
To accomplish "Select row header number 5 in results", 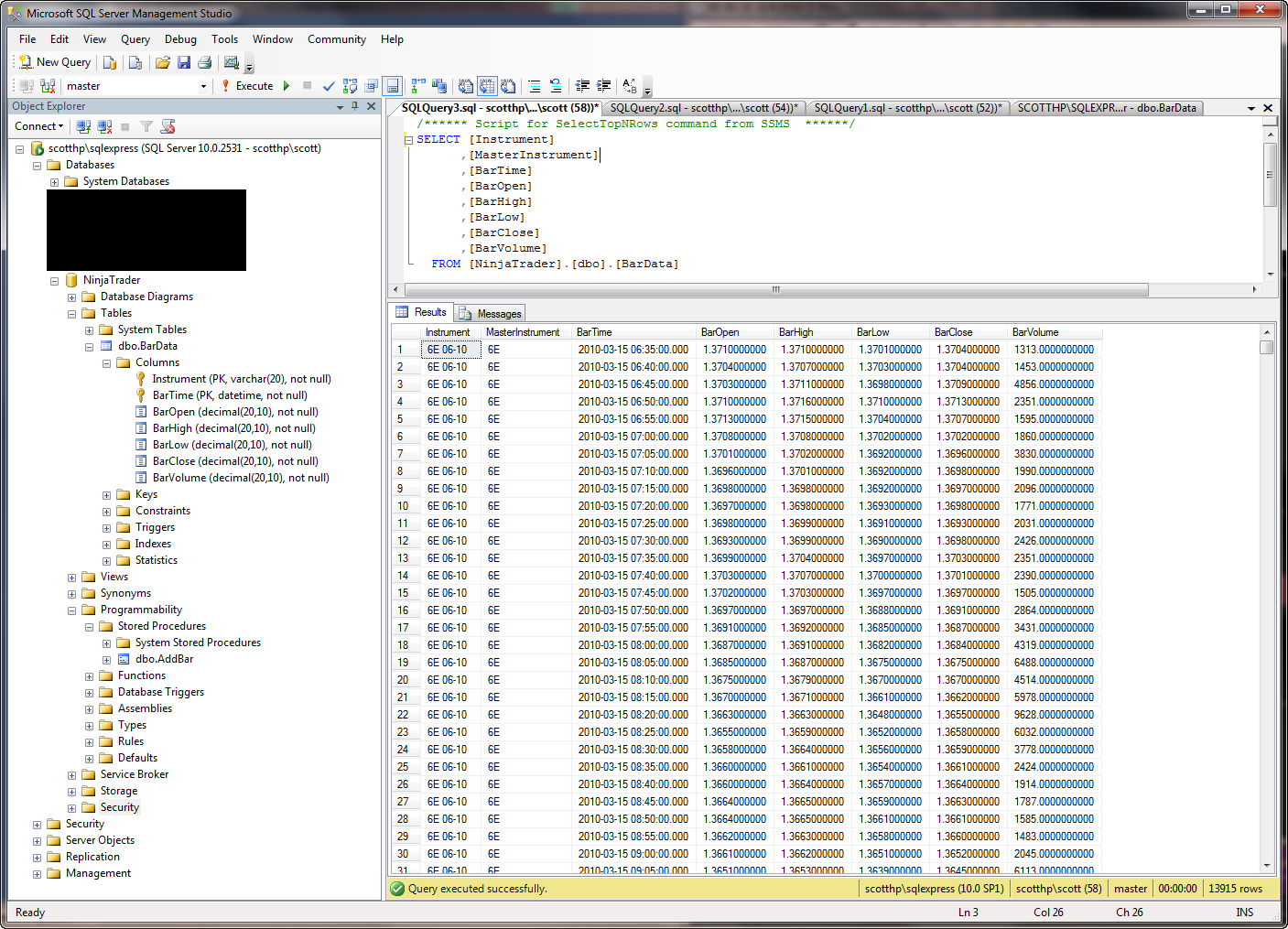I will click(404, 419).
